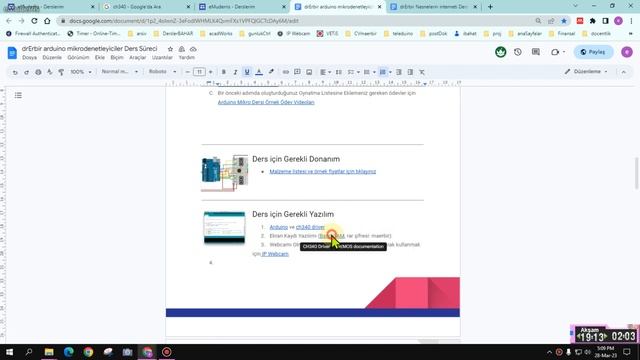Open the Düzenleme editing mode dropdown
Viewport: 640px width, 360px height.
coord(587,72)
